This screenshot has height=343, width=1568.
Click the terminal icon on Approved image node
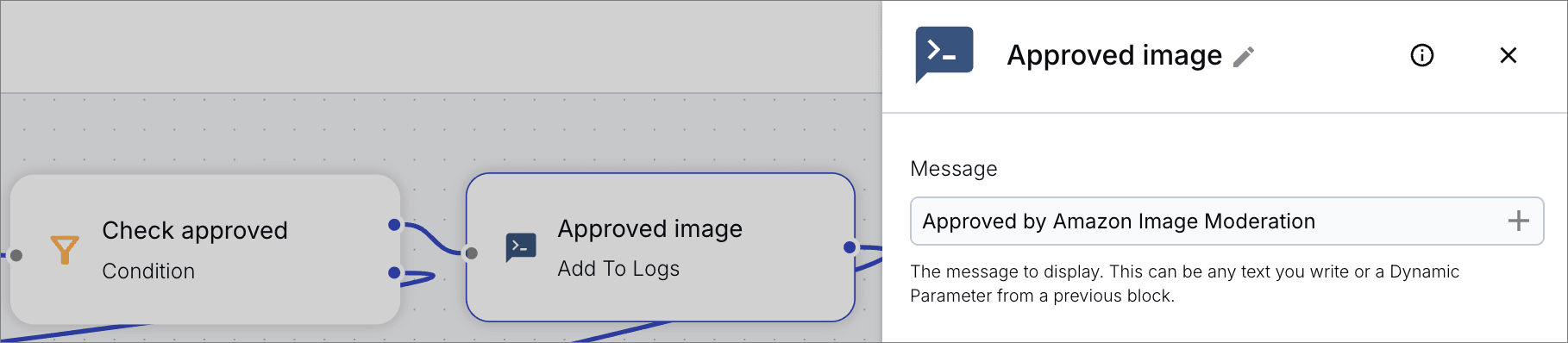(x=521, y=248)
